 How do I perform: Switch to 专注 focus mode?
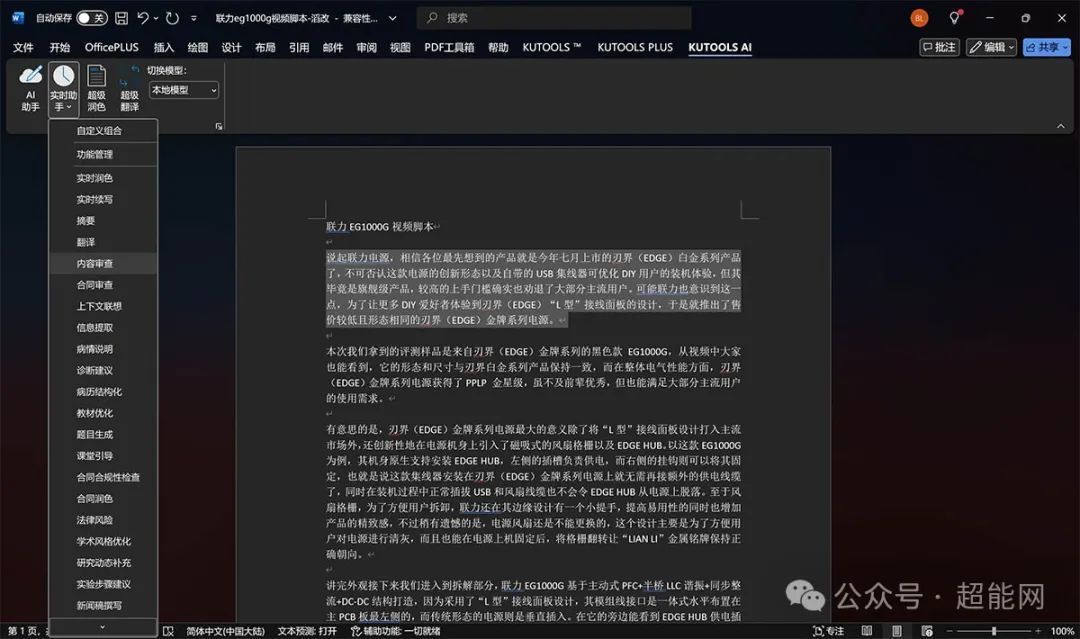(829, 631)
